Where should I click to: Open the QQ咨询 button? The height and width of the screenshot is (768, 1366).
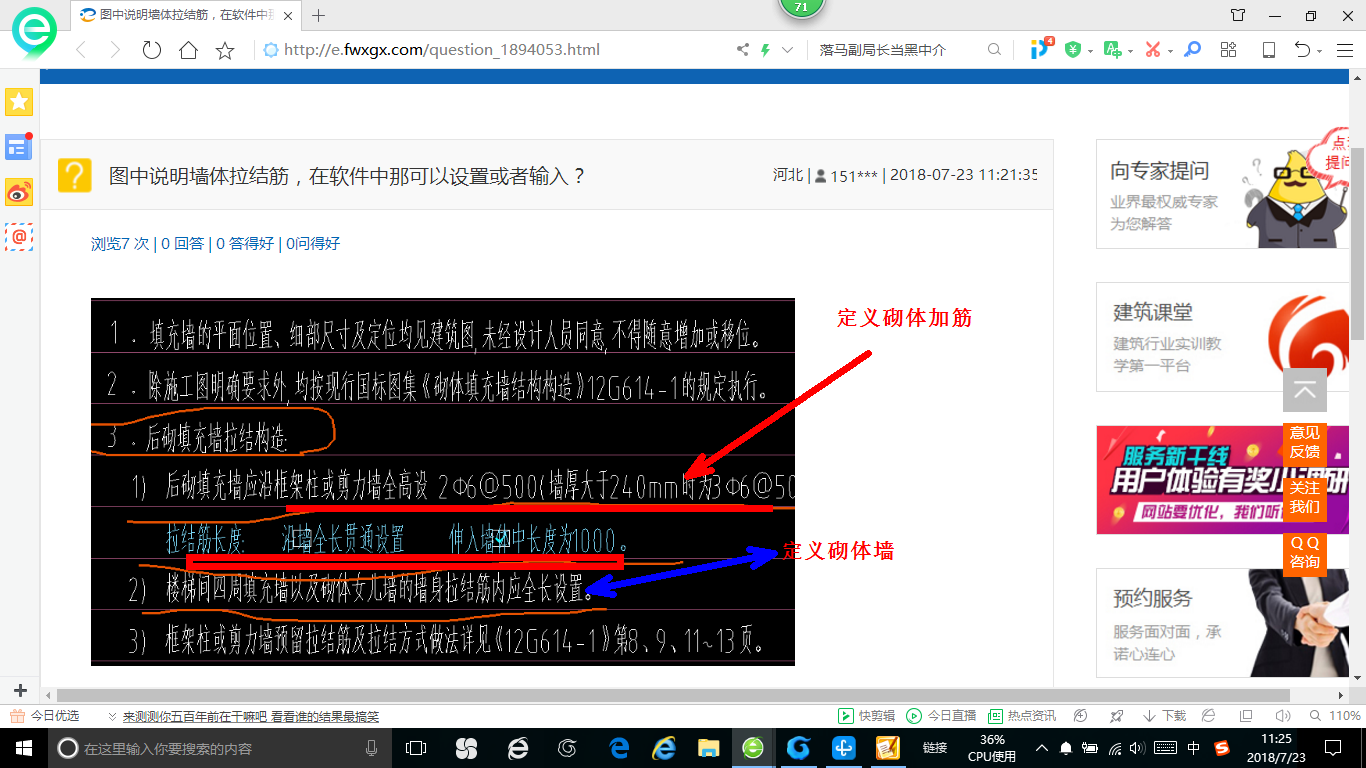1304,552
